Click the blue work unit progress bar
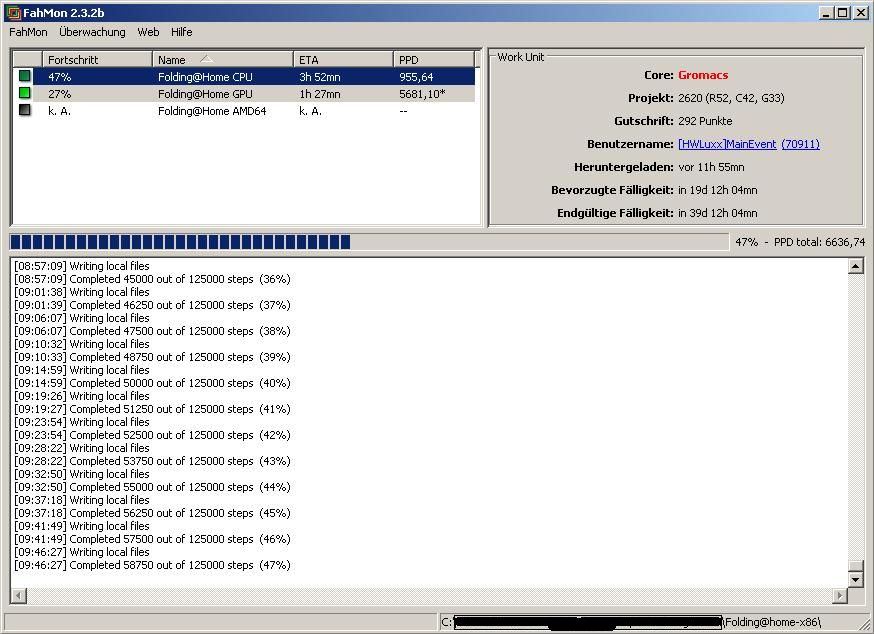 point(369,241)
